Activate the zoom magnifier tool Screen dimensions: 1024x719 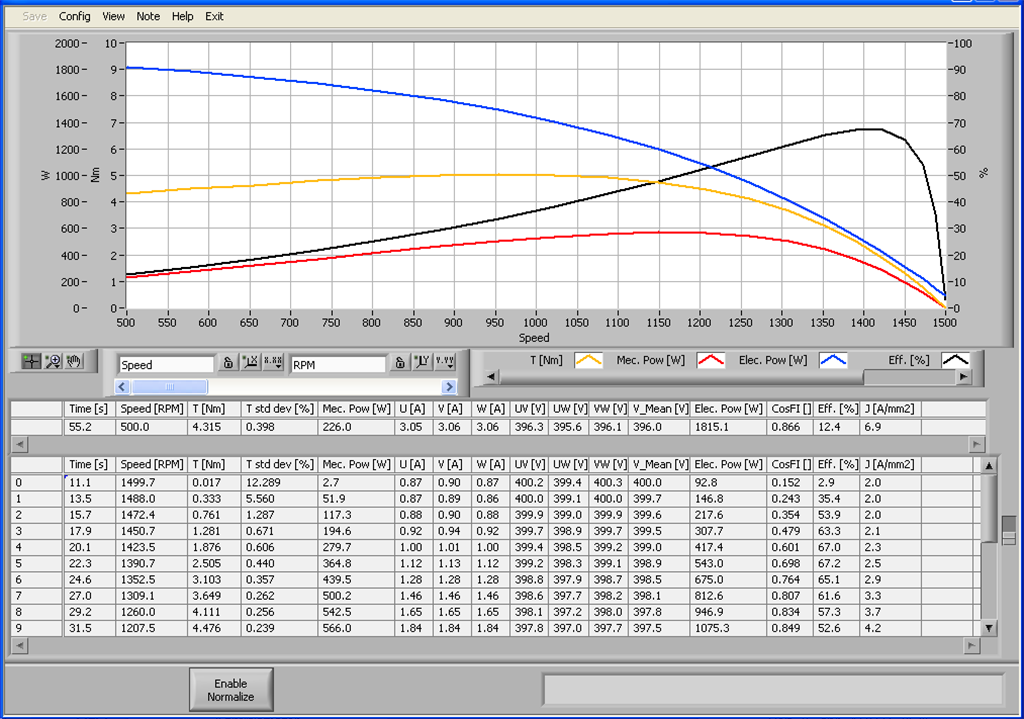click(54, 363)
